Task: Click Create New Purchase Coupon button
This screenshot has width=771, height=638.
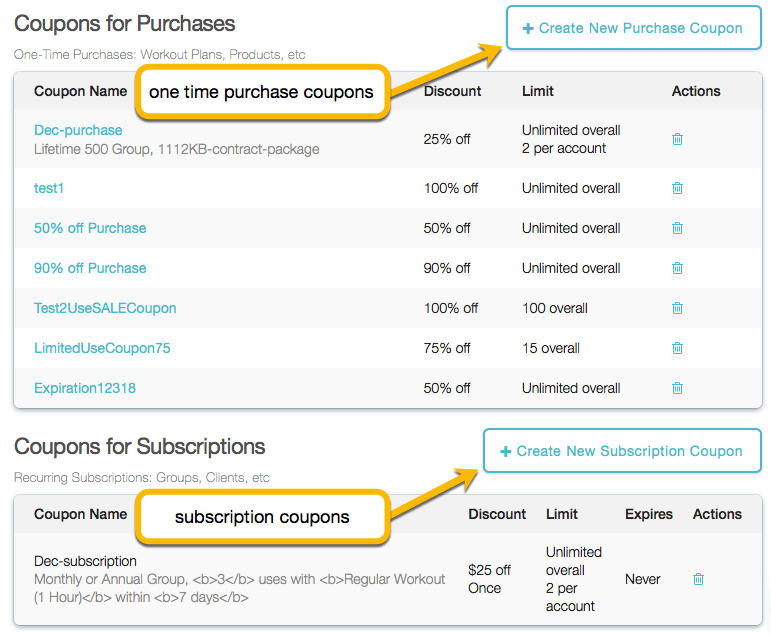Action: (634, 28)
